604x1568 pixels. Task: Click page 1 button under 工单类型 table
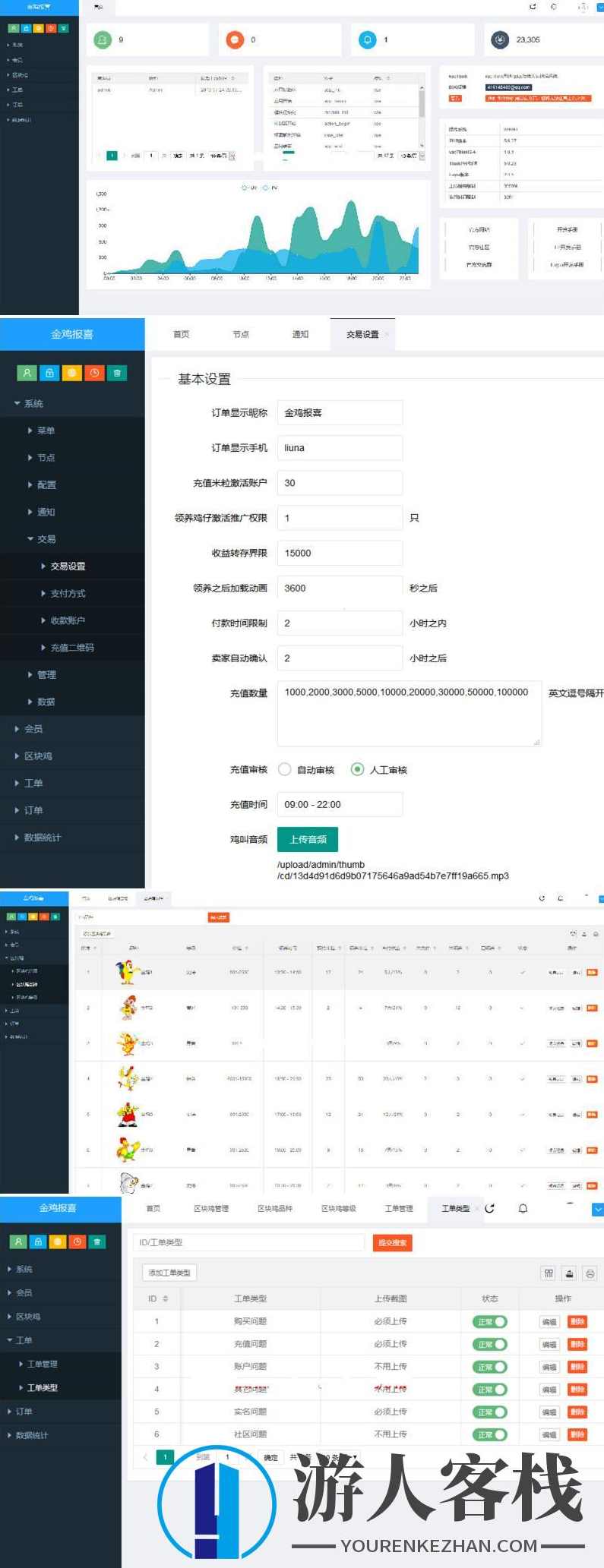click(x=165, y=1456)
